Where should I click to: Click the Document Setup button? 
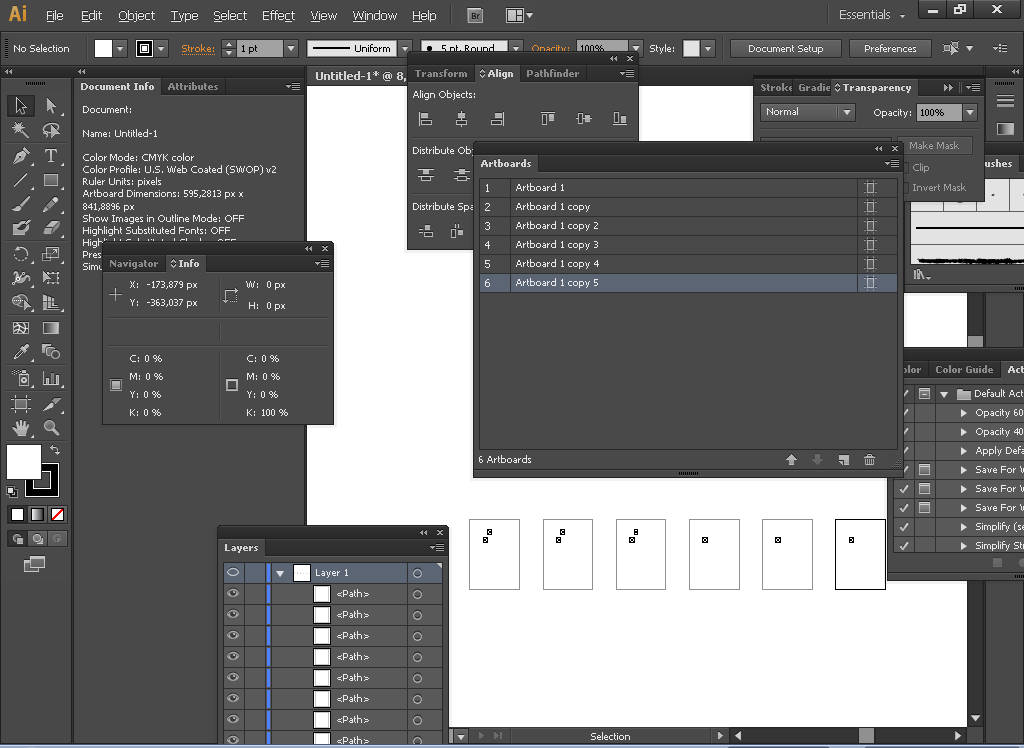(x=785, y=48)
